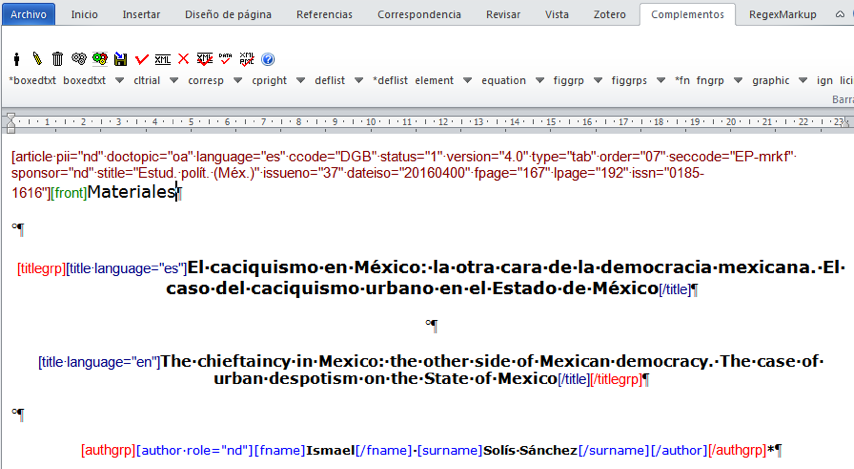Expand the corresp dropdown arrow
The height and width of the screenshot is (469, 854).
[x=238, y=80]
